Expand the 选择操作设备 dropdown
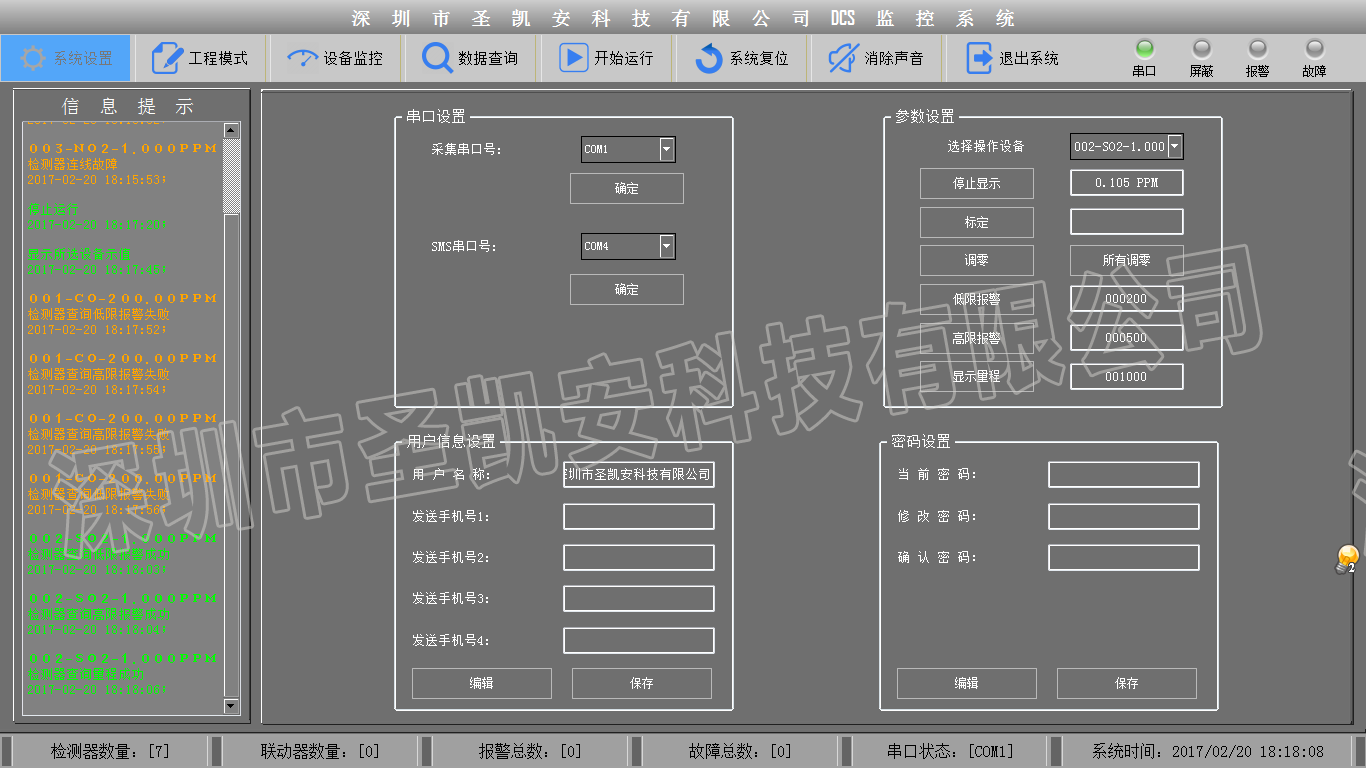The image size is (1366, 768). pyautogui.click(x=1175, y=147)
